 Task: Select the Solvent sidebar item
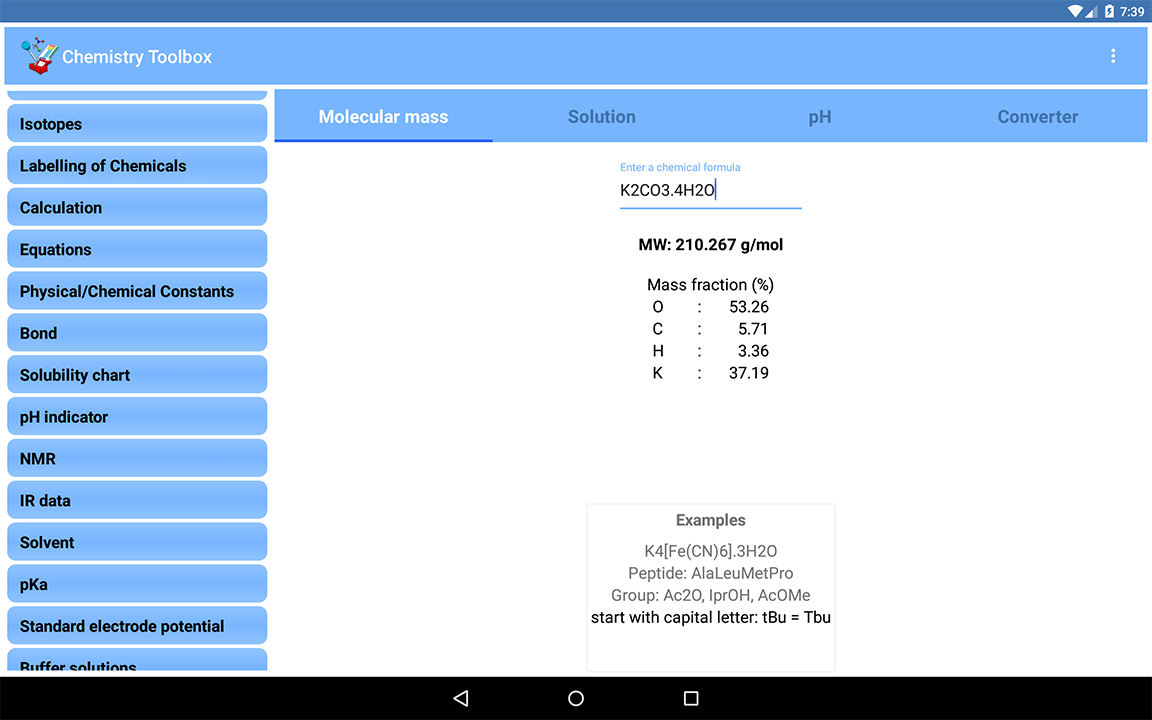point(137,542)
